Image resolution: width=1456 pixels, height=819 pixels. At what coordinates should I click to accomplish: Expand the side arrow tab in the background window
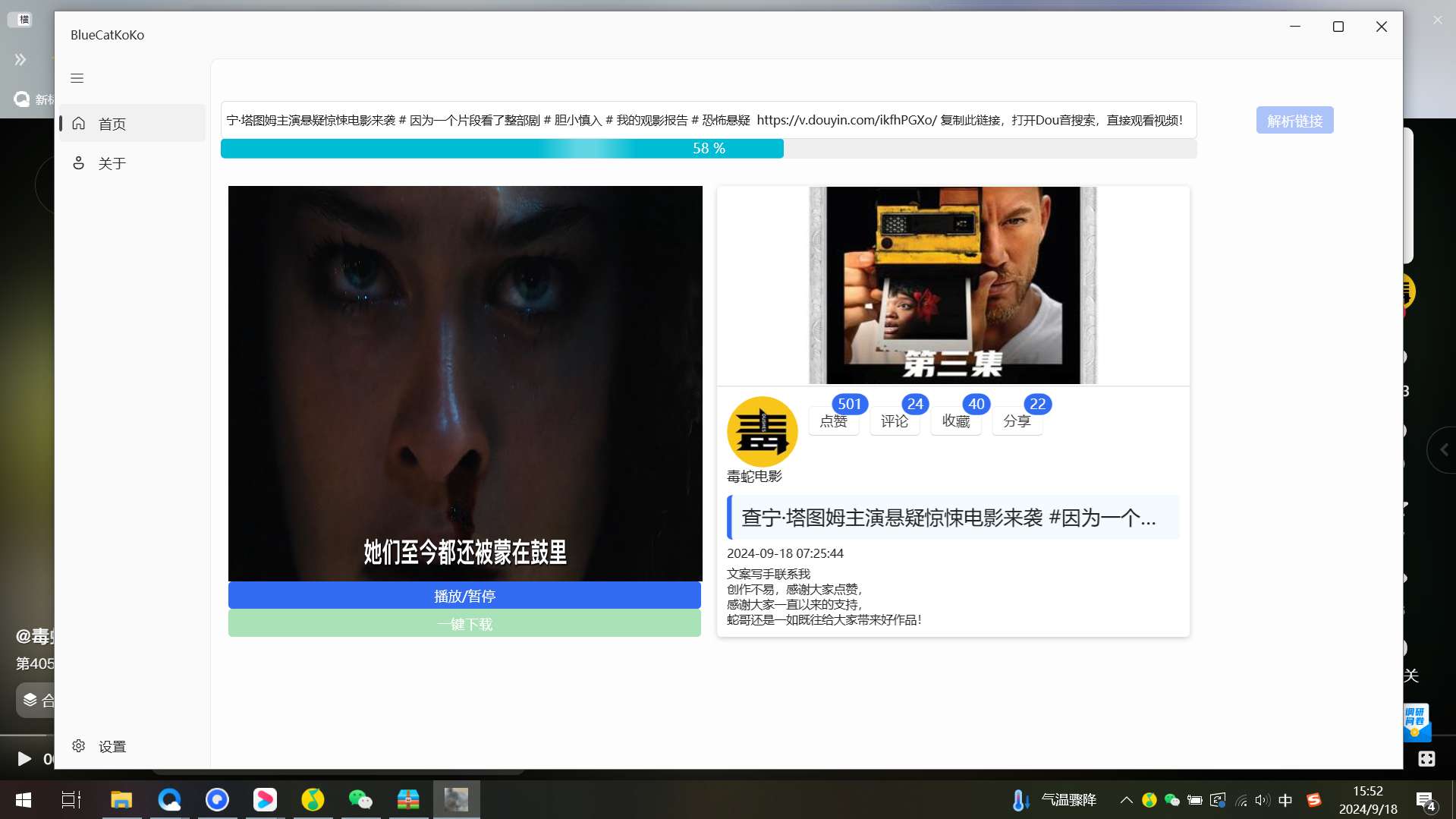(1442, 450)
